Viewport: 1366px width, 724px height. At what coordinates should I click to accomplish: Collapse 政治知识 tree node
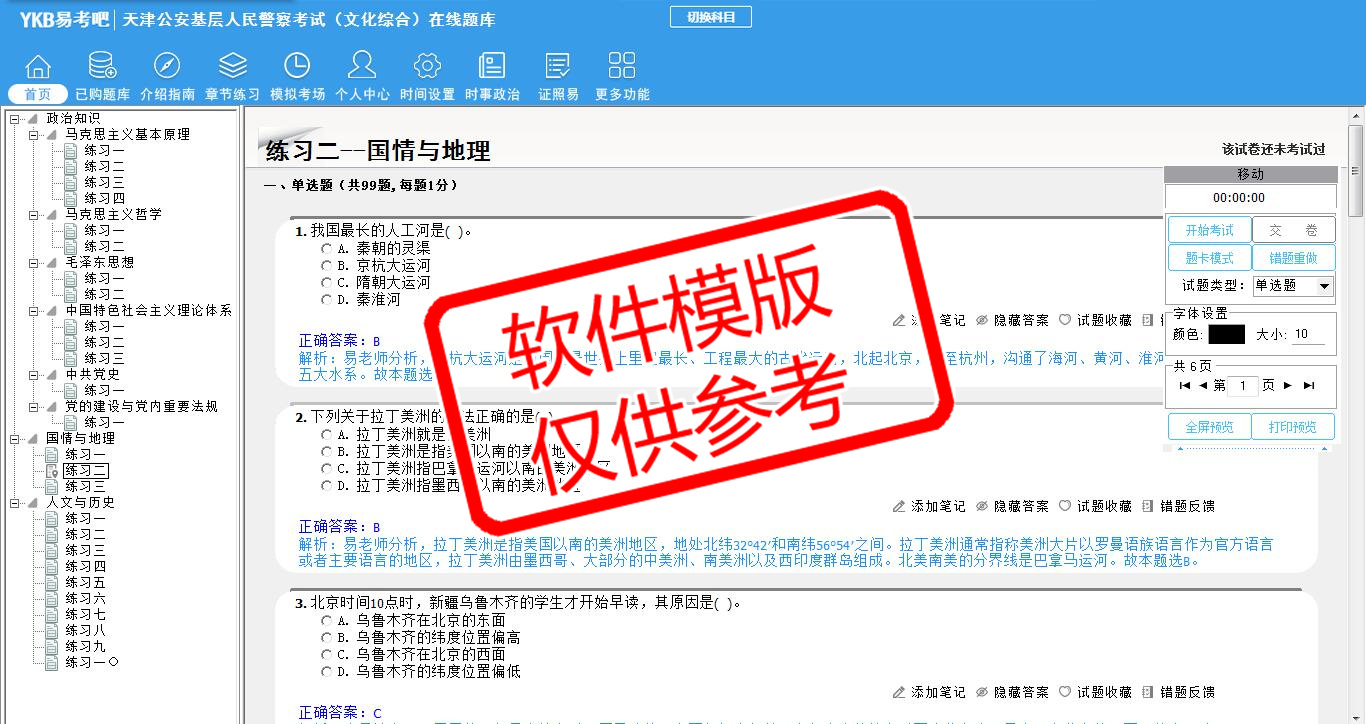click(15, 119)
